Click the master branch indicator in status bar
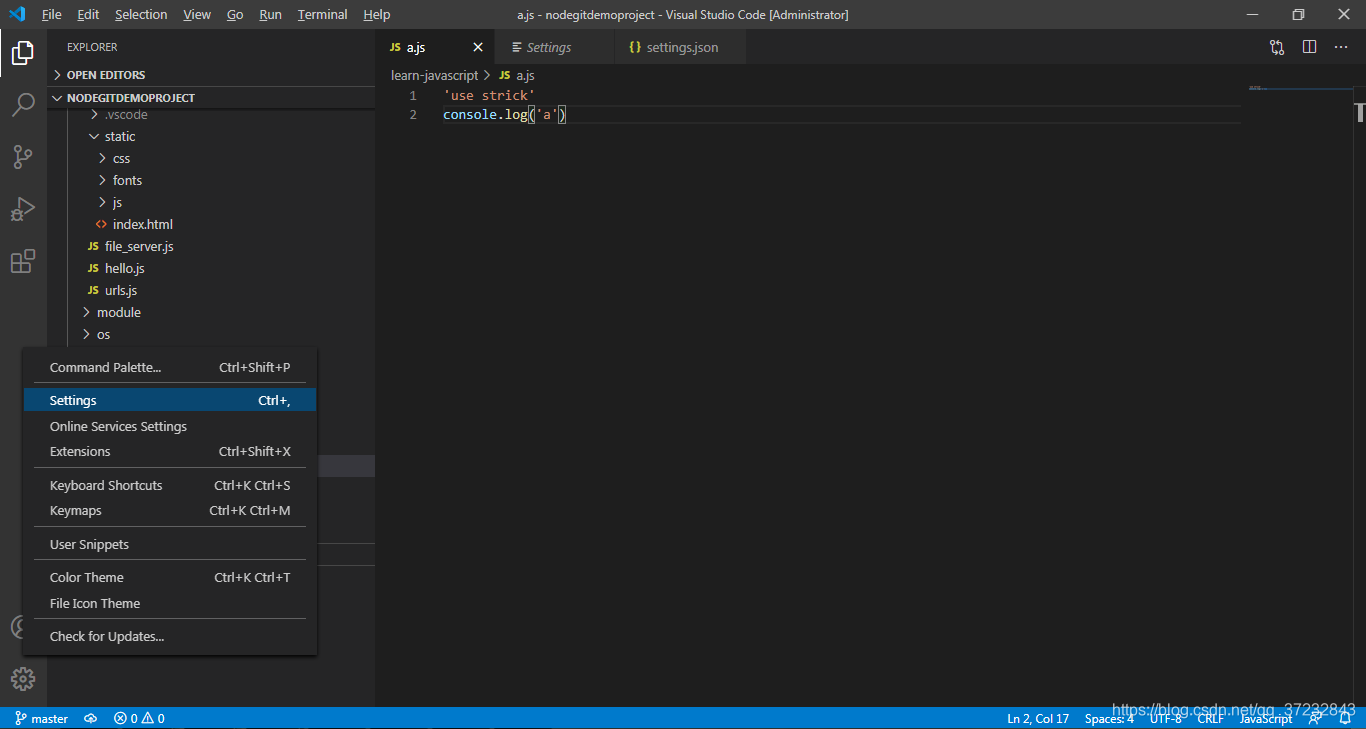1366x729 pixels. point(41,718)
